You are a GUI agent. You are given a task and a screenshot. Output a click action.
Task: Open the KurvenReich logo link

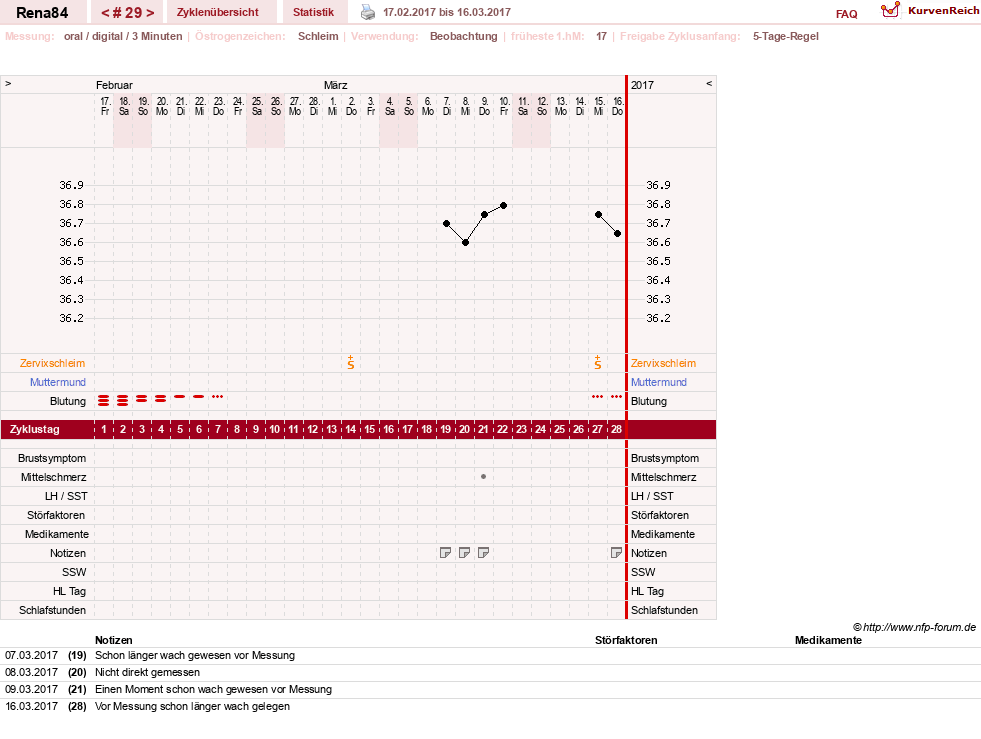930,11
